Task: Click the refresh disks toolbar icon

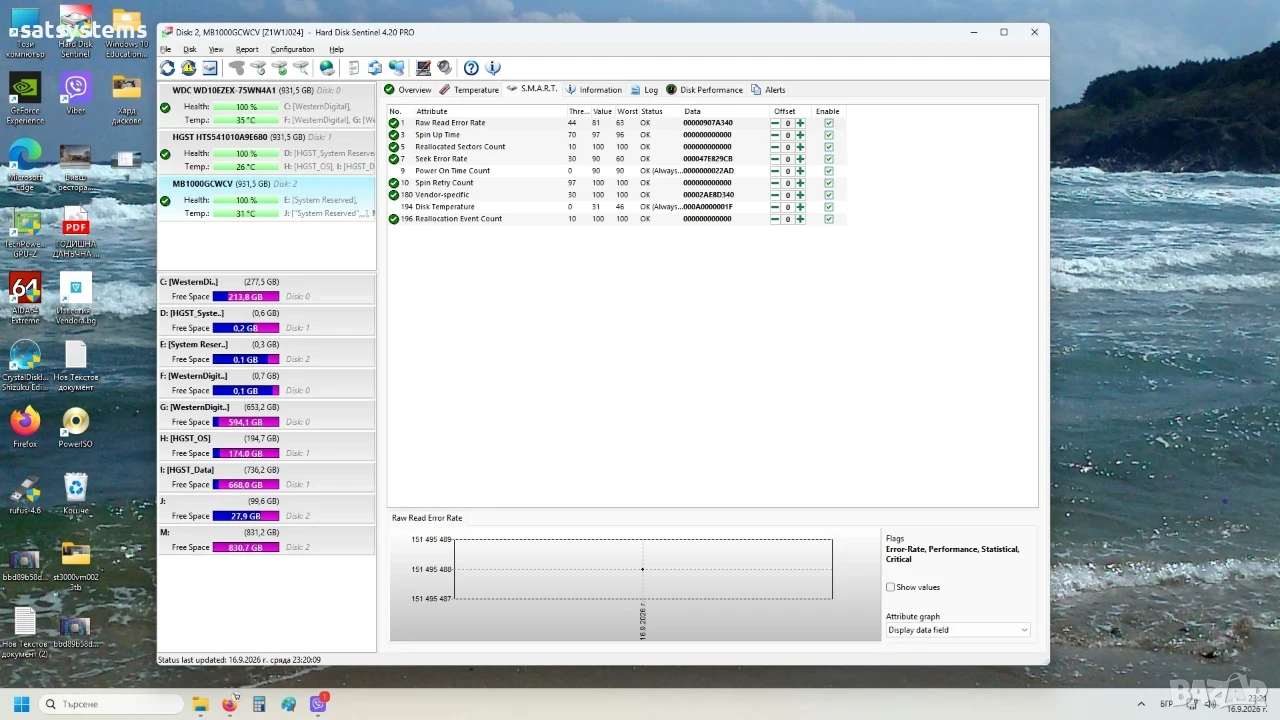Action: coord(167,68)
